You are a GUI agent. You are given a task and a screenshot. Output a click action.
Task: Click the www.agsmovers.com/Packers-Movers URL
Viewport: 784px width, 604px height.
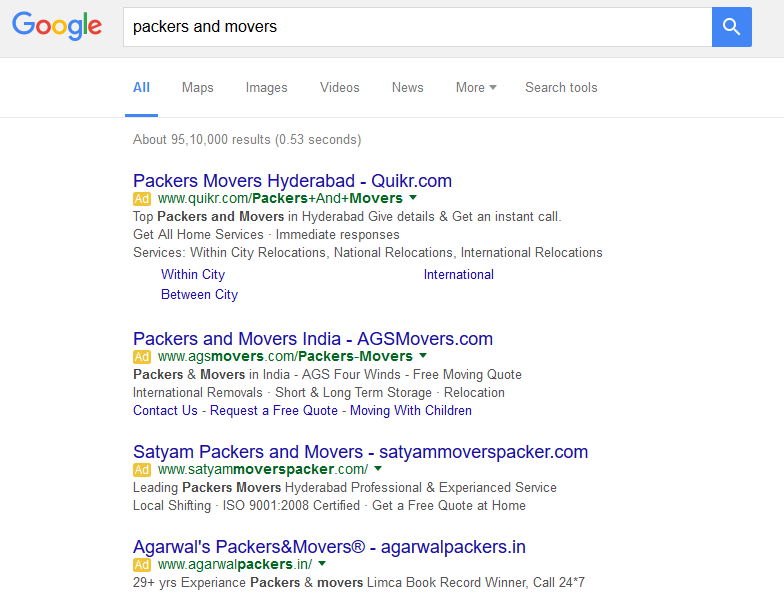(x=285, y=356)
